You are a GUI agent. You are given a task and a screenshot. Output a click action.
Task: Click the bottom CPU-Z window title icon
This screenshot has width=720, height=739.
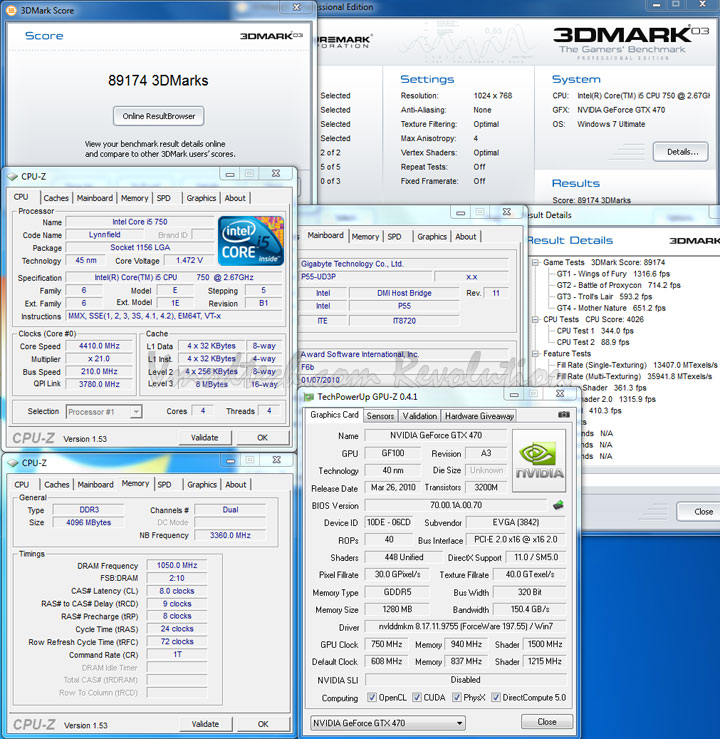point(13,463)
